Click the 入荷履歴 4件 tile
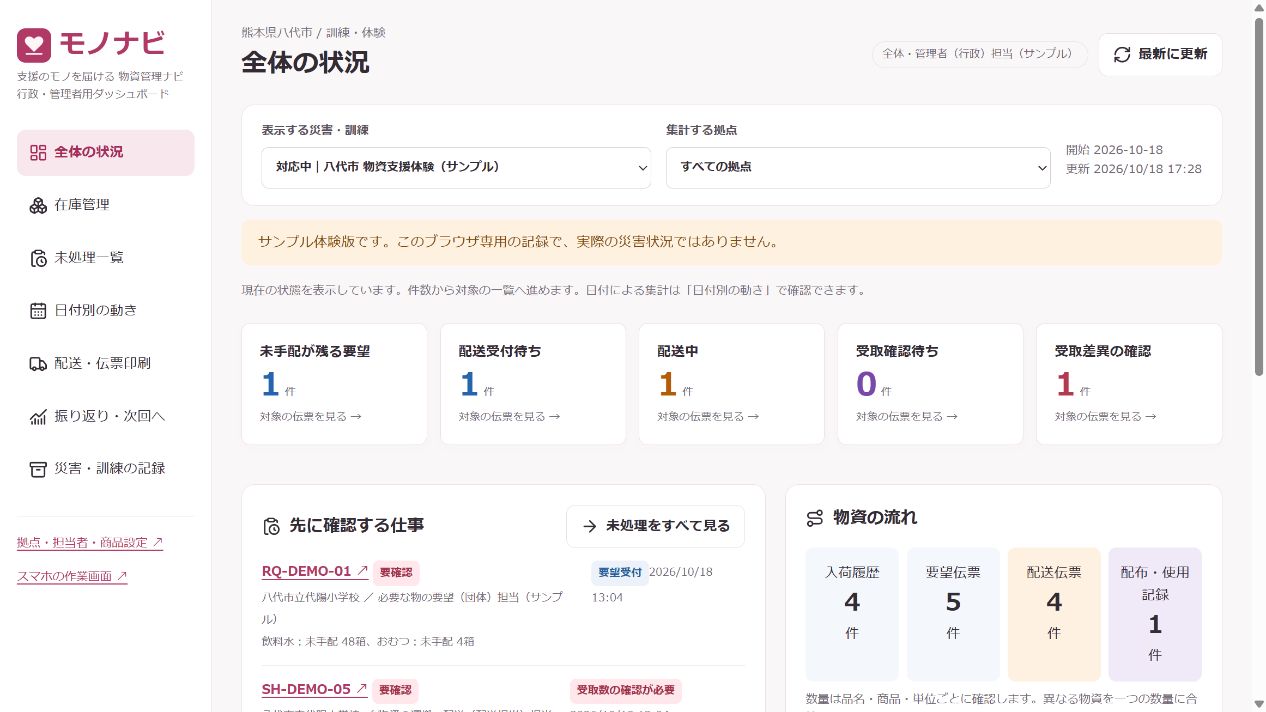1266x712 pixels. coord(852,614)
